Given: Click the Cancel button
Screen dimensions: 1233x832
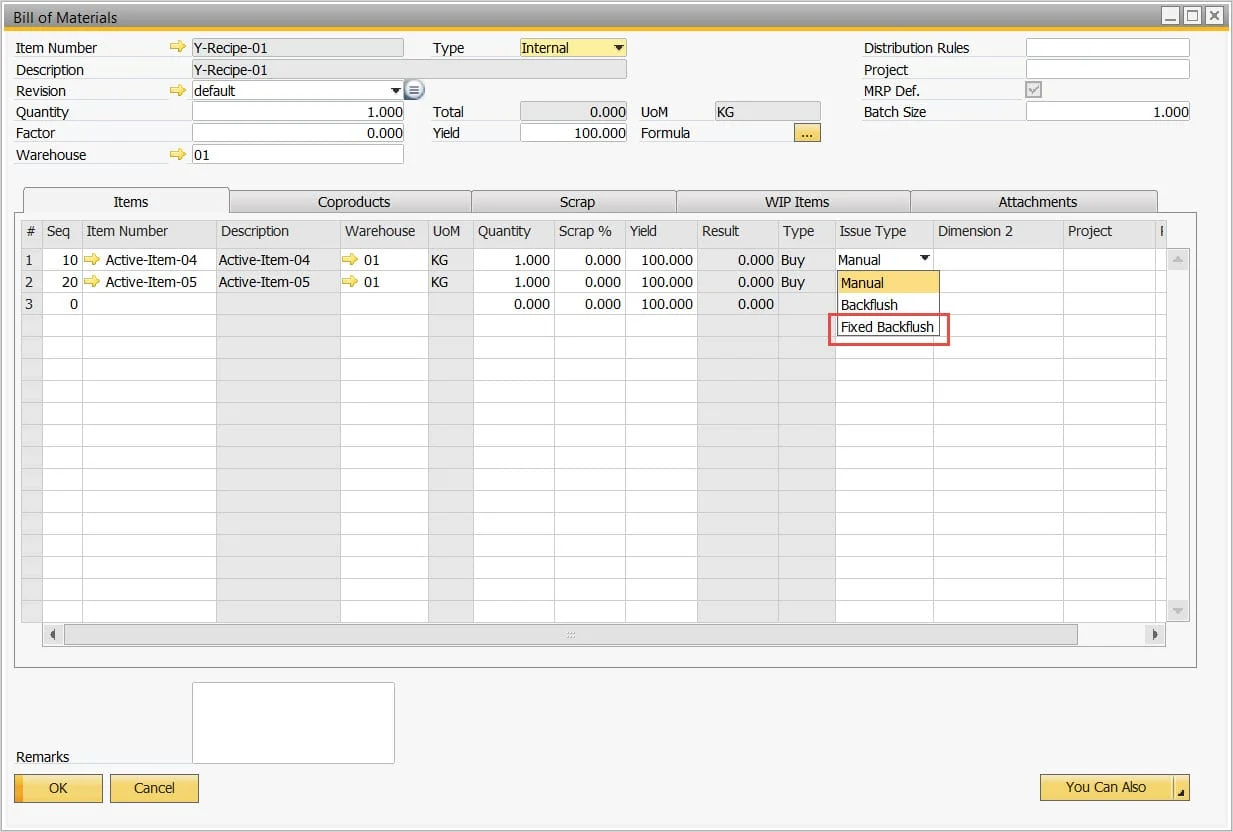Looking at the screenshot, I should click(154, 788).
